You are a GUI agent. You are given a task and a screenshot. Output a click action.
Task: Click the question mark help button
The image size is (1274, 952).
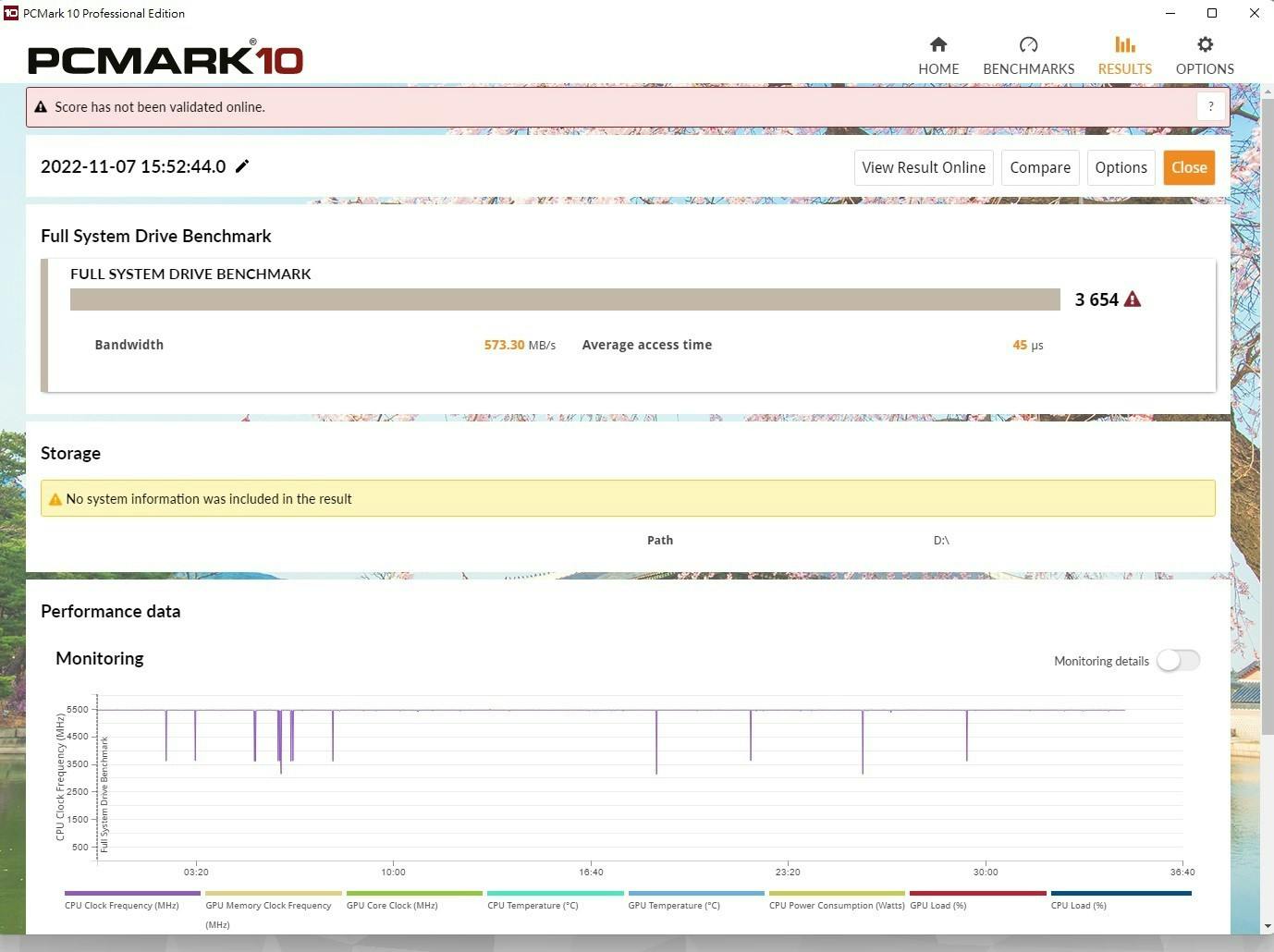coord(1210,106)
